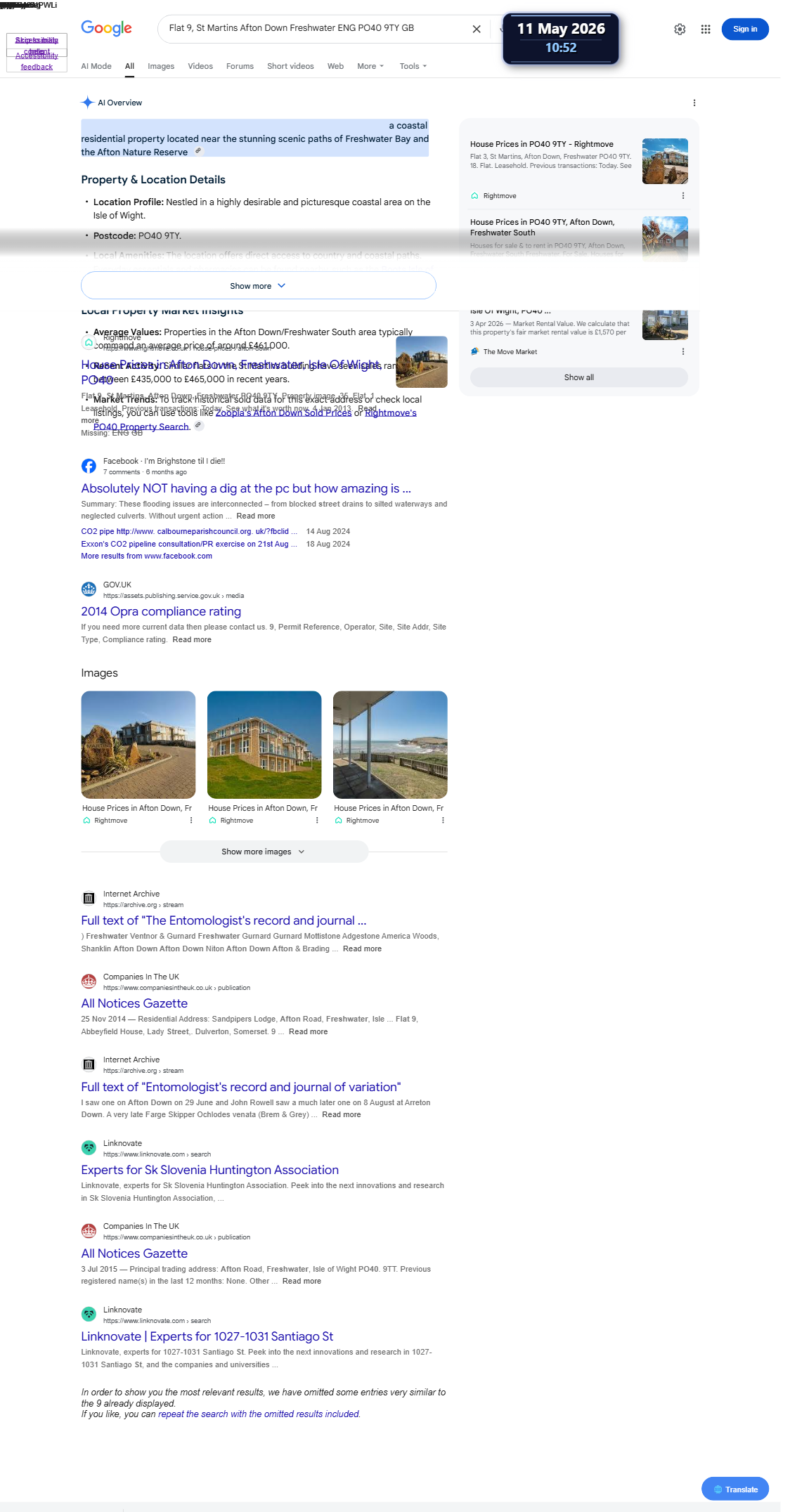Open the first Rightmove card house thumbnail
The height and width of the screenshot is (1512, 790).
point(665,162)
